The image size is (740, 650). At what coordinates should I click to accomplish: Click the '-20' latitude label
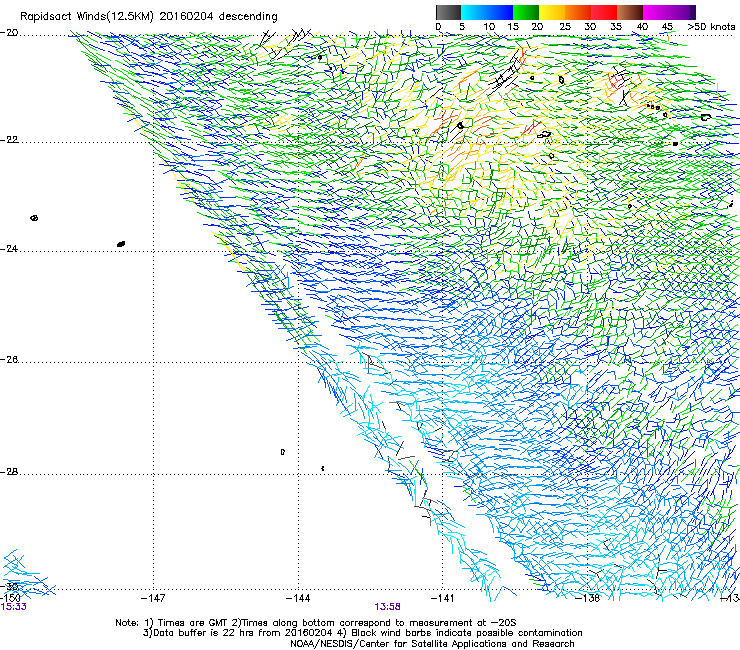(9, 33)
